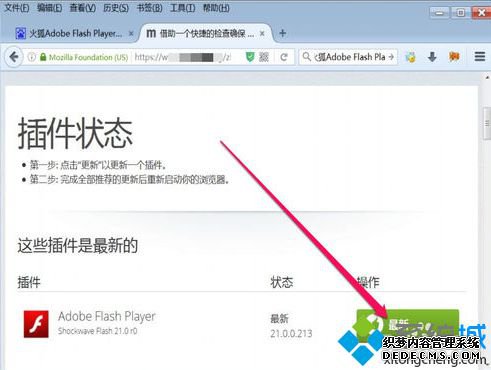Reload the current page

click(284, 57)
